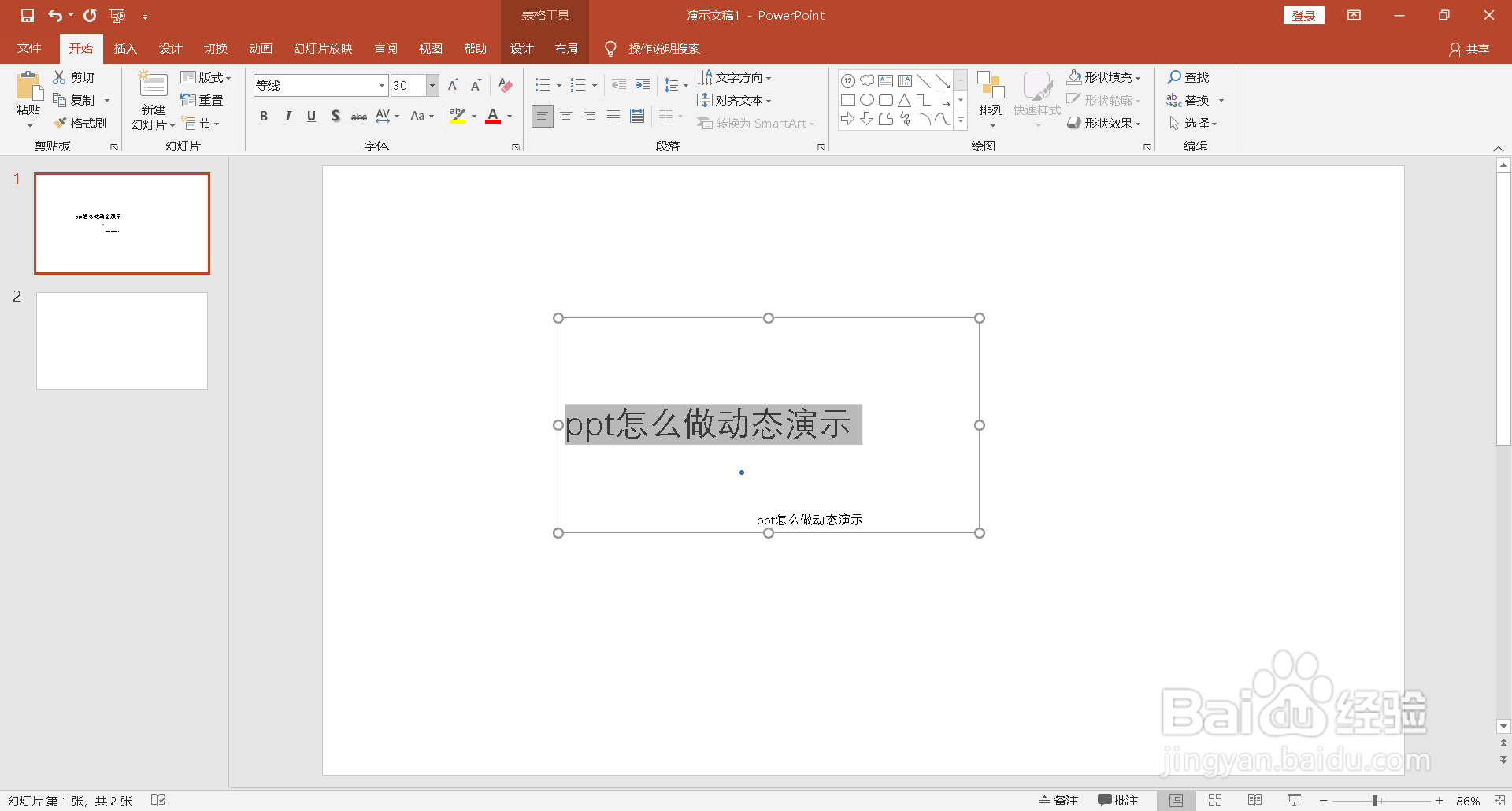The width and height of the screenshot is (1512, 811).
Task: Open the font size dropdown
Action: click(432, 85)
